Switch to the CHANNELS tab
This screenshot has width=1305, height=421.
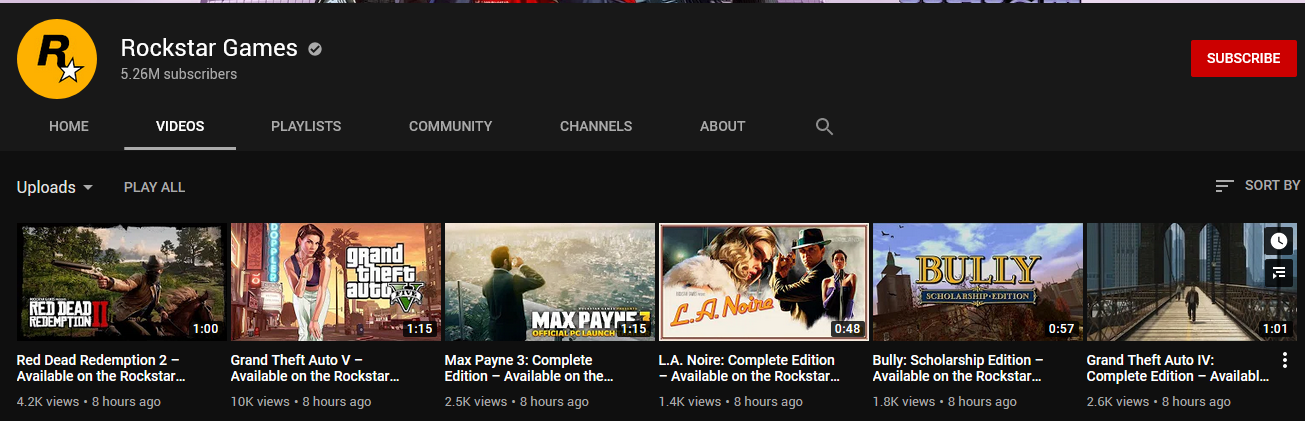(x=596, y=126)
